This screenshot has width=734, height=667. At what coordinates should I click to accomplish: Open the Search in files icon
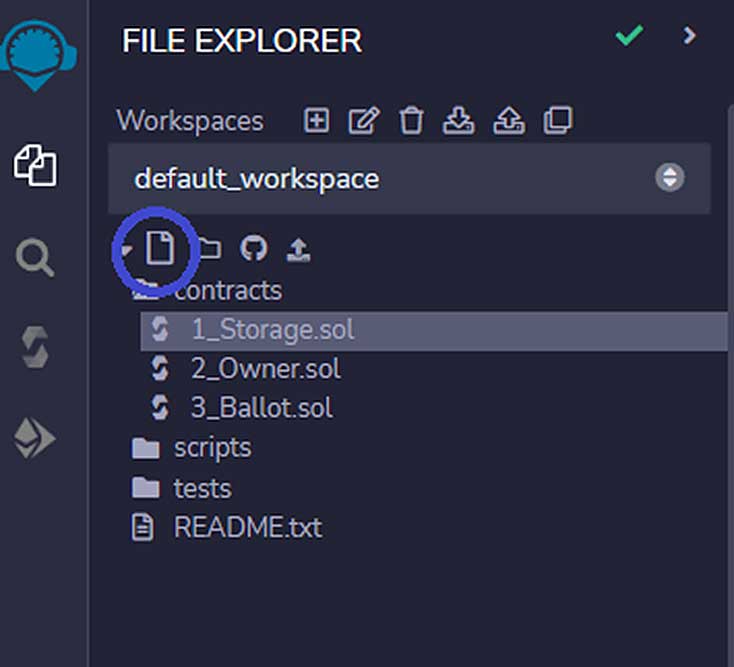tap(35, 257)
